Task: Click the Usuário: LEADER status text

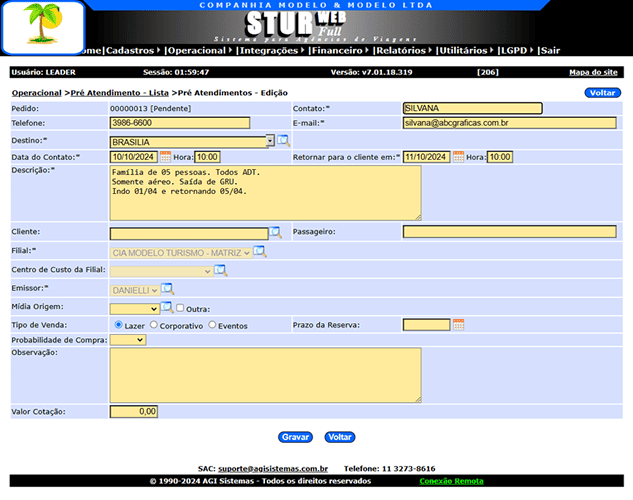Action: pyautogui.click(x=44, y=72)
